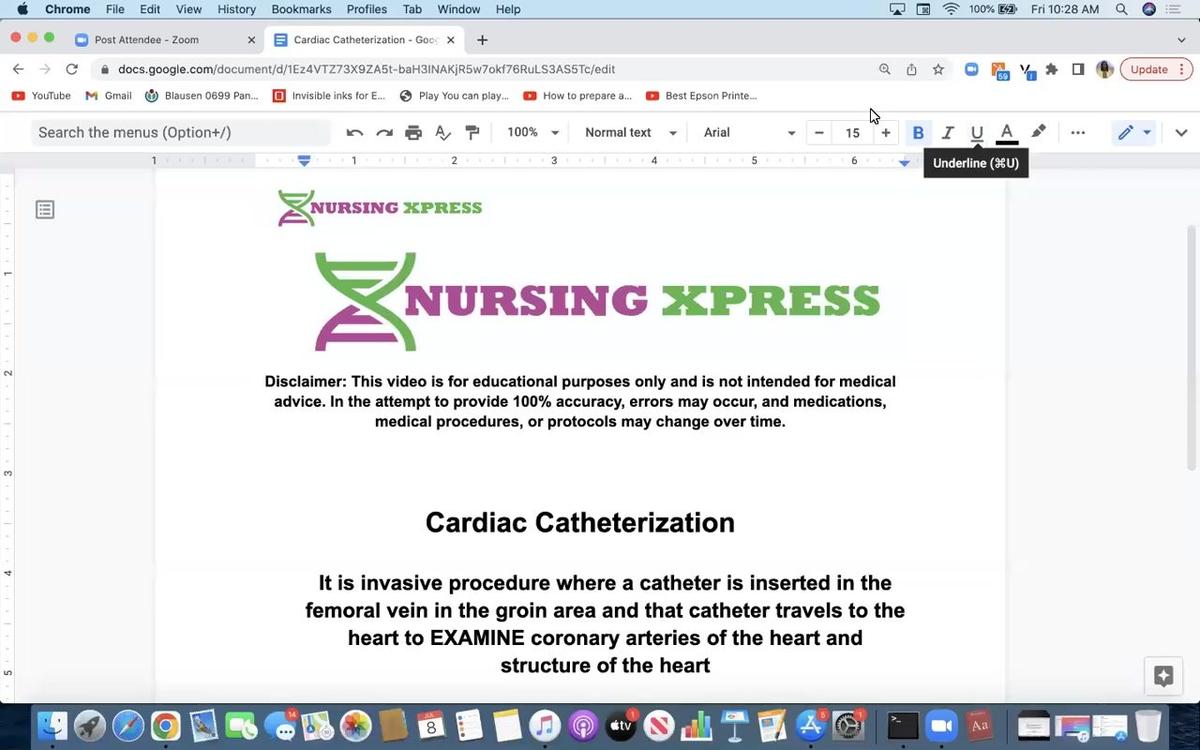
Task: Click the Chrome Update button
Action: 1156,69
